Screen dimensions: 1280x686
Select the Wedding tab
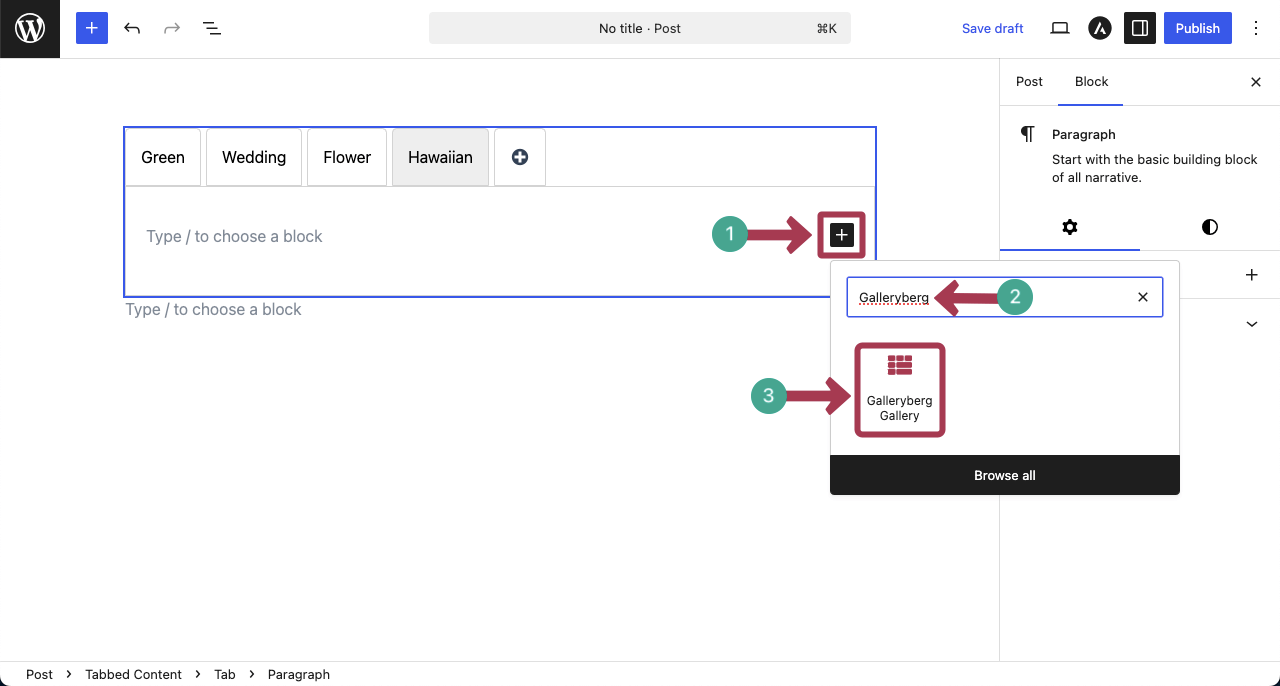254,157
